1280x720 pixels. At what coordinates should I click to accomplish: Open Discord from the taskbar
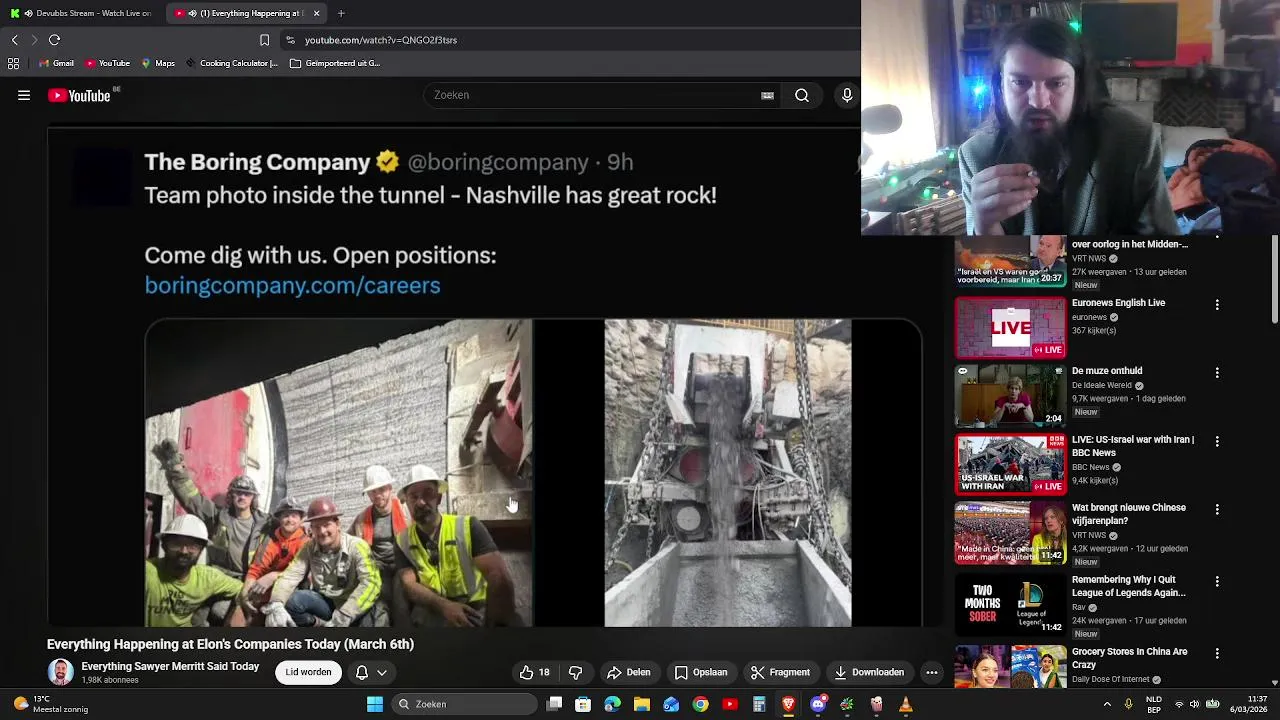point(818,704)
